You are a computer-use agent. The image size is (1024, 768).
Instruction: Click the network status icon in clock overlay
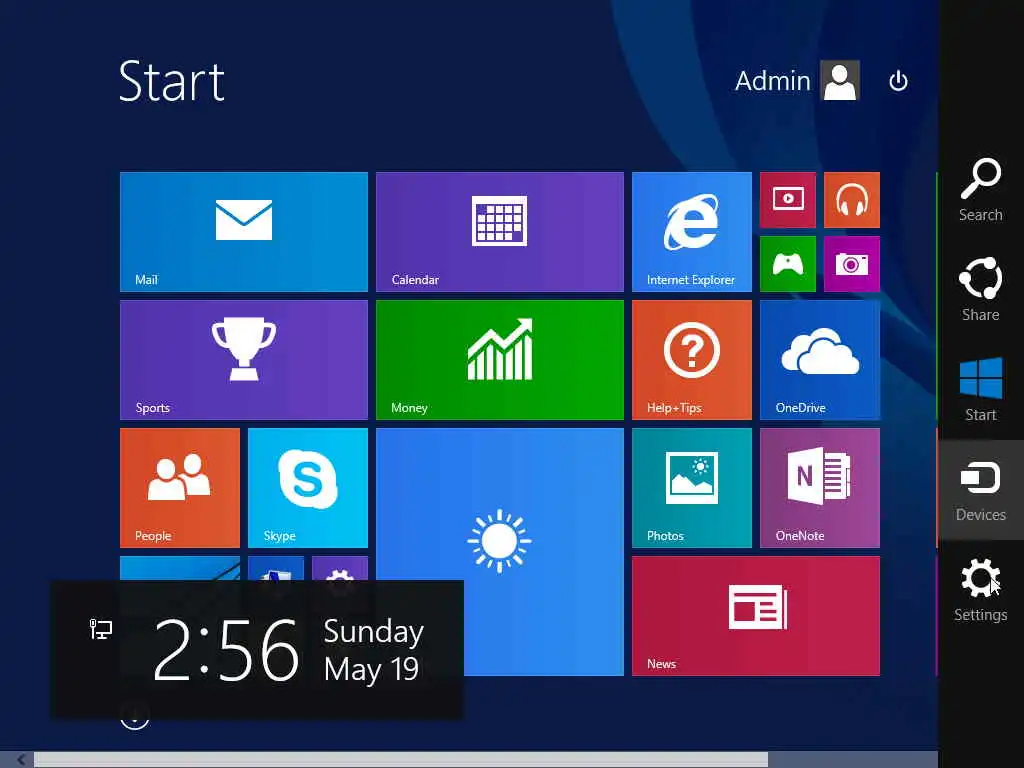(x=101, y=629)
